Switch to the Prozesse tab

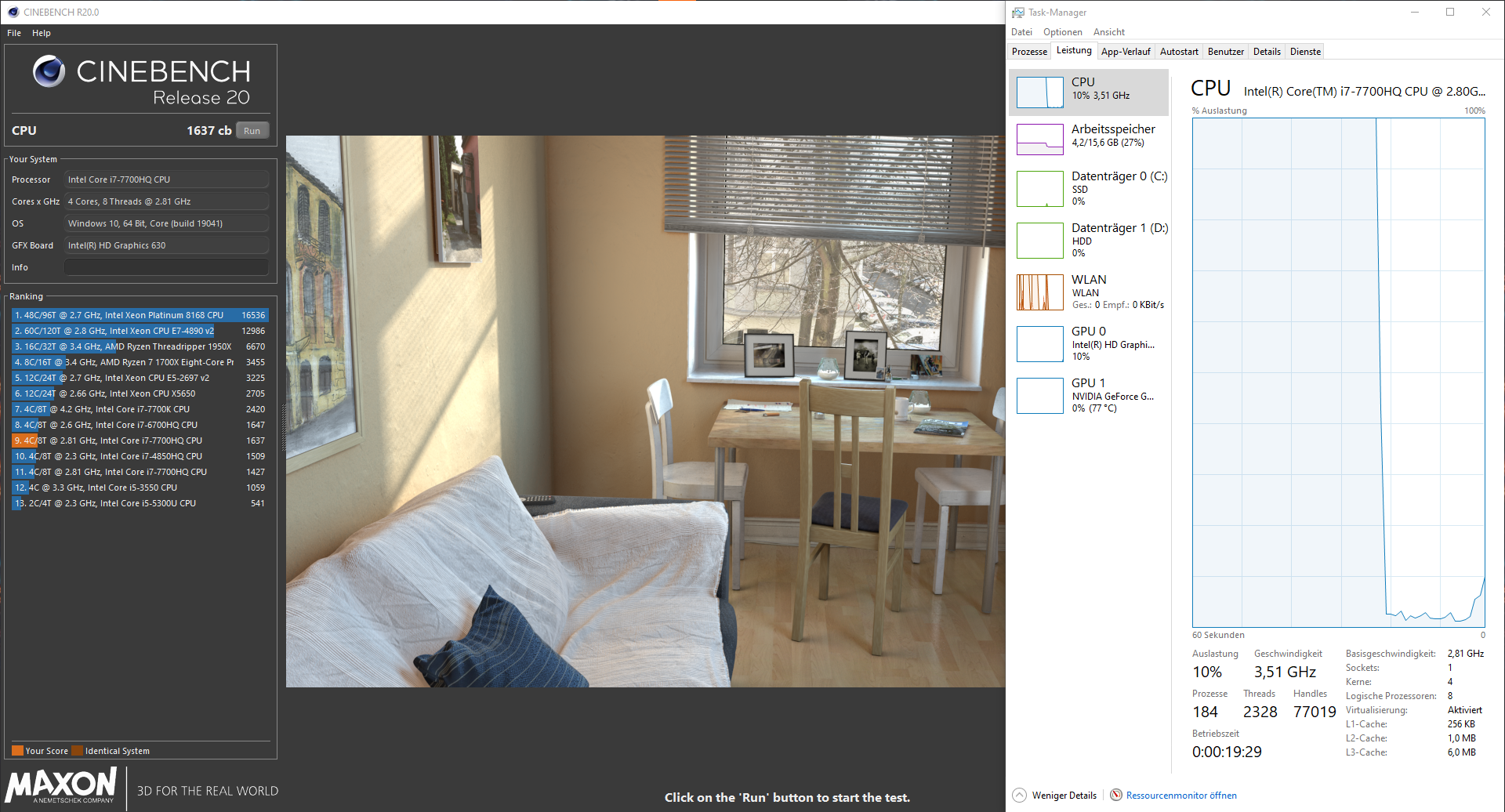[x=1029, y=52]
